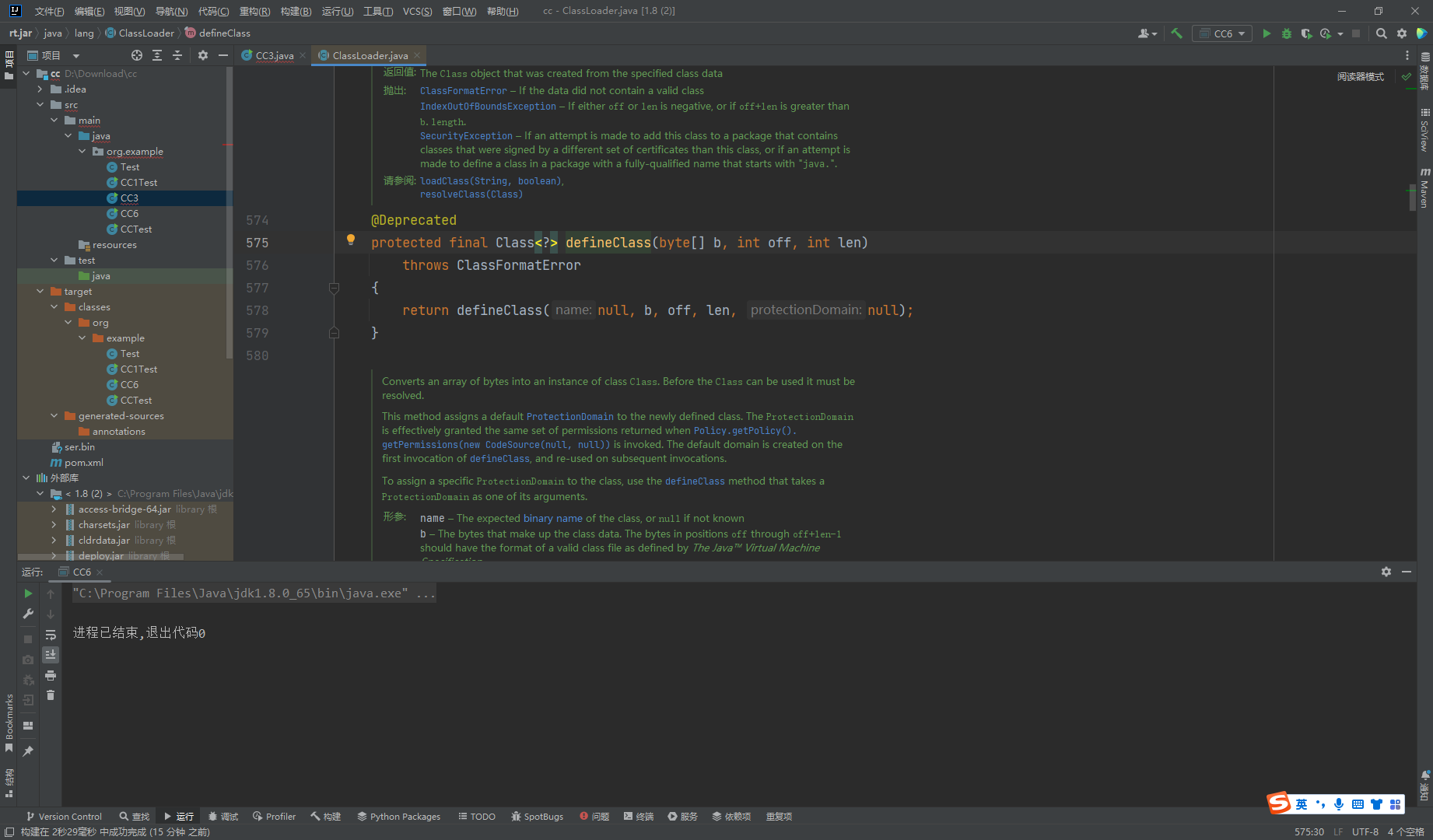The width and height of the screenshot is (1433, 840).
Task: Click the yellow lightbulb intention icon
Action: 351,240
